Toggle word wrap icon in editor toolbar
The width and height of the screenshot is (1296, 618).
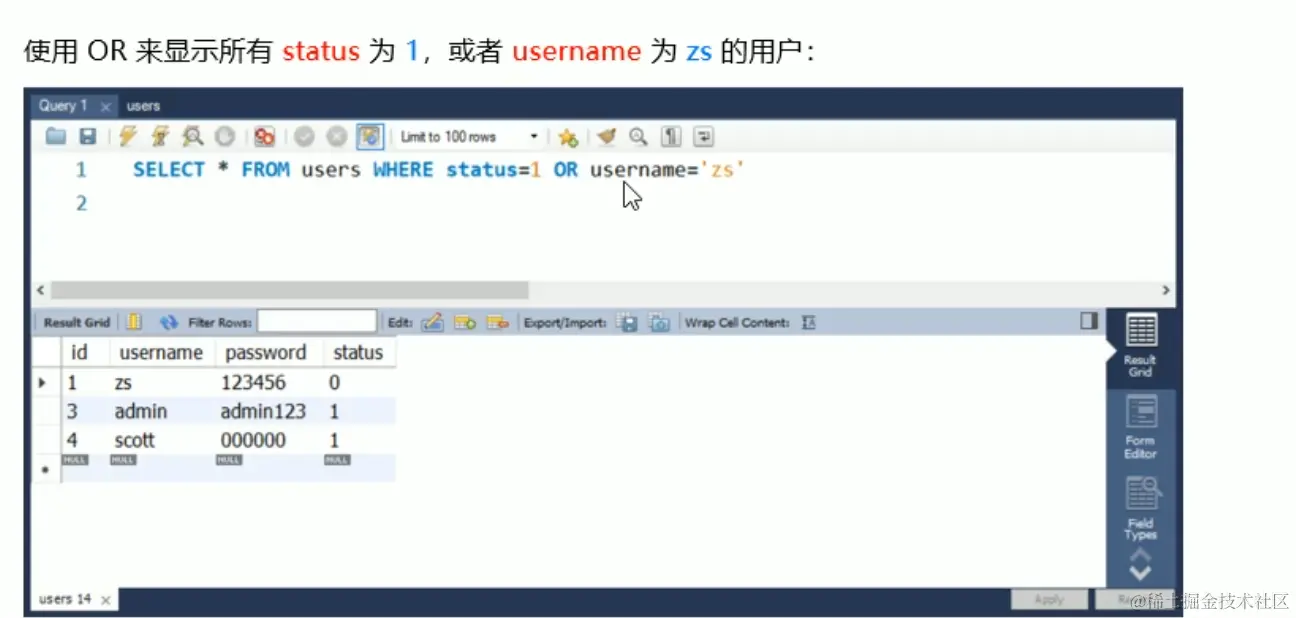point(705,137)
